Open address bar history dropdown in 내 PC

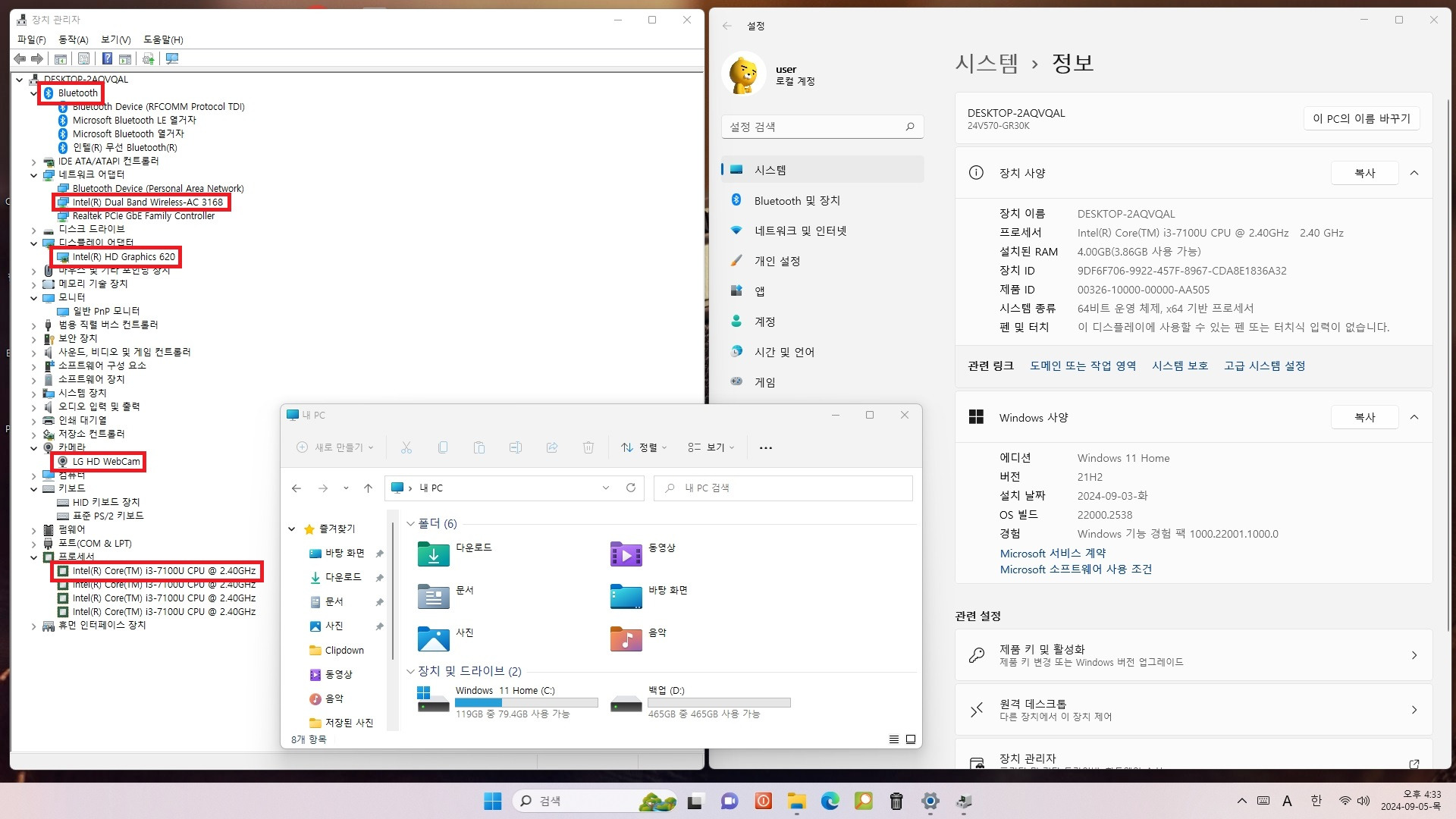[x=606, y=488]
